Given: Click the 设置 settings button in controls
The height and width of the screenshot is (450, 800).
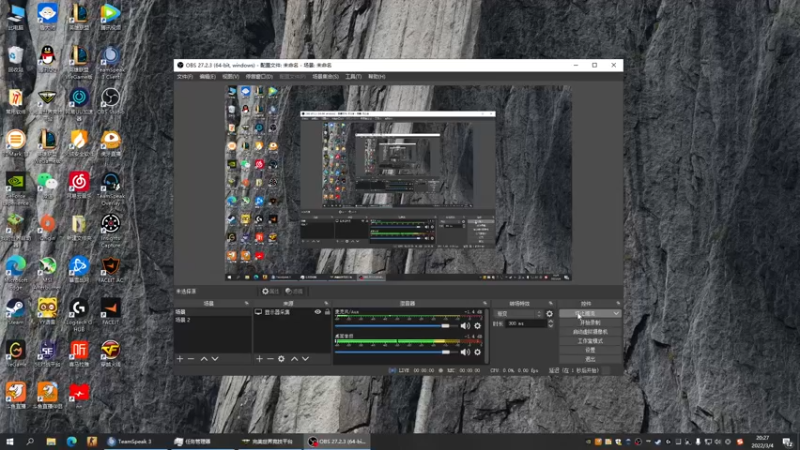Looking at the screenshot, I should pos(590,350).
